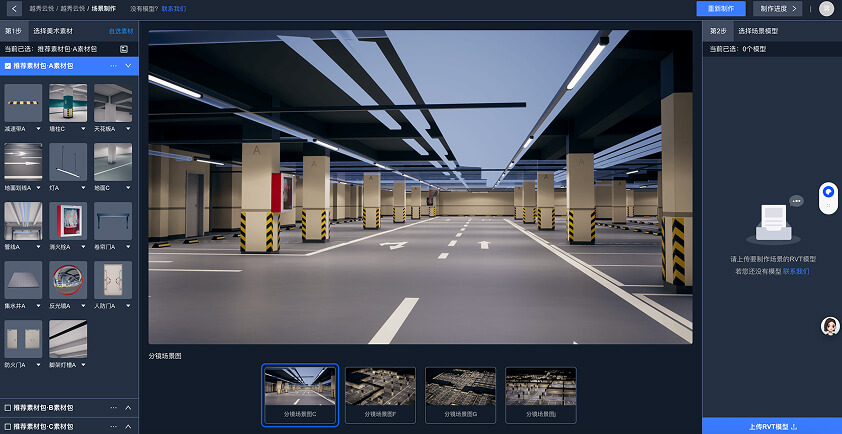This screenshot has height=434, width=842.
Task: Collapse the A素材包 section chevron
Action: [128, 66]
